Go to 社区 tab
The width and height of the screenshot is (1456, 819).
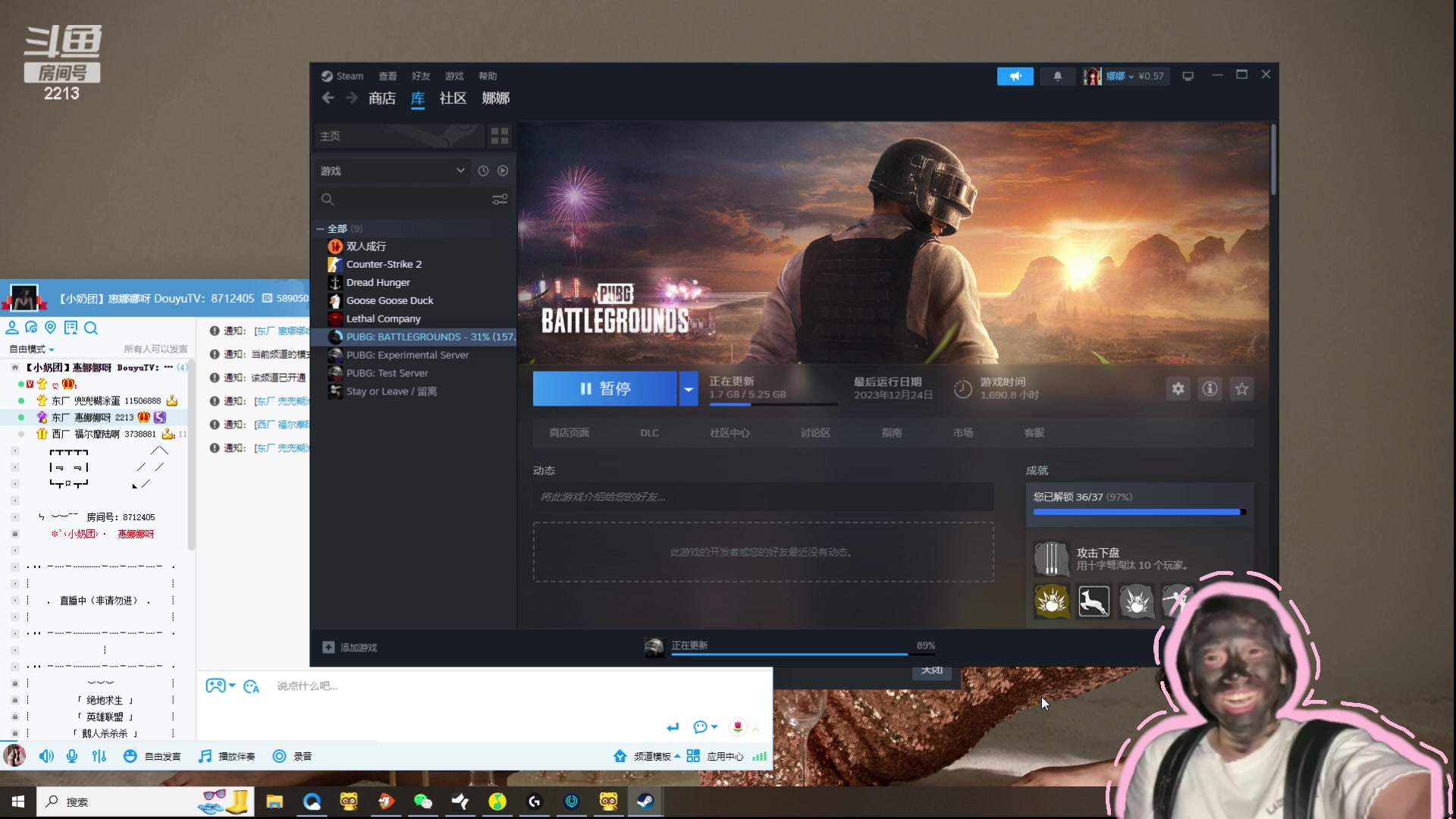coord(453,98)
